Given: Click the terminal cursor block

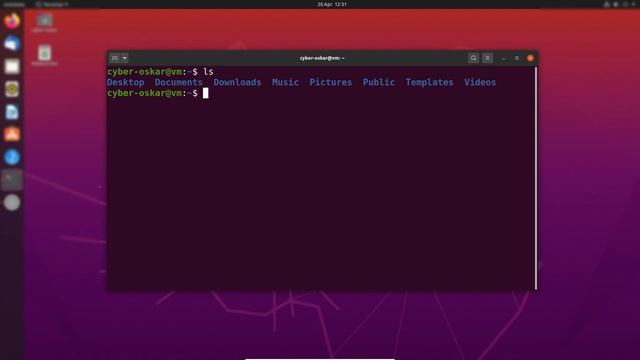Looking at the screenshot, I should click(205, 93).
